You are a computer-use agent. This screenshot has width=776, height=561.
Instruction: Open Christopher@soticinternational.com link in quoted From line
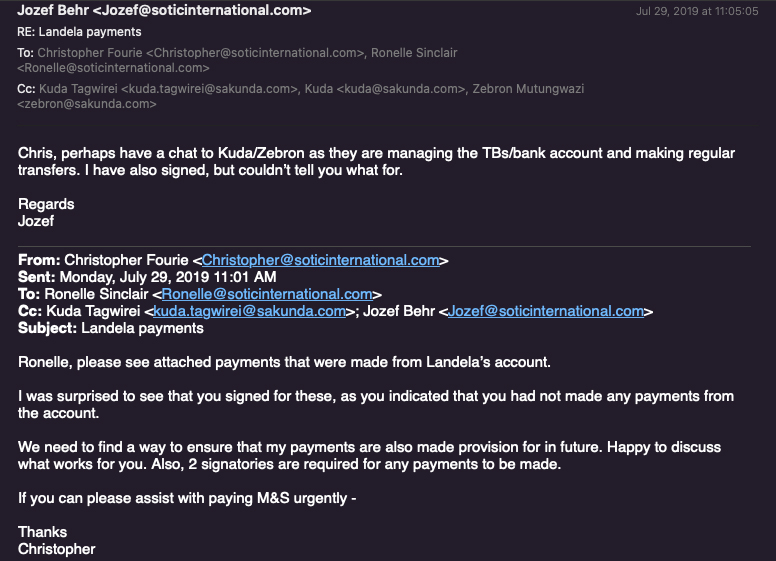pos(320,260)
